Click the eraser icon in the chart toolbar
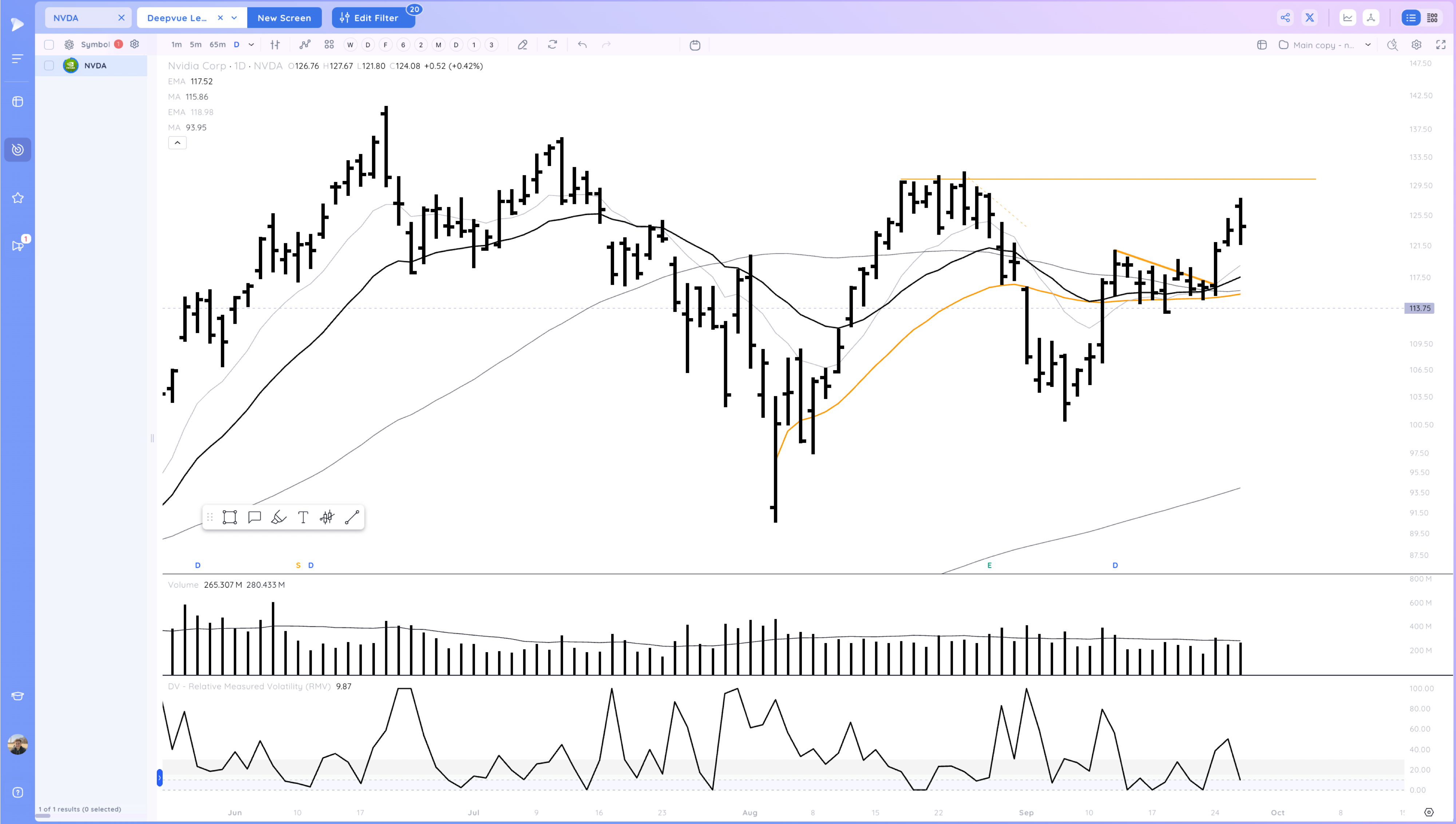 522,45
